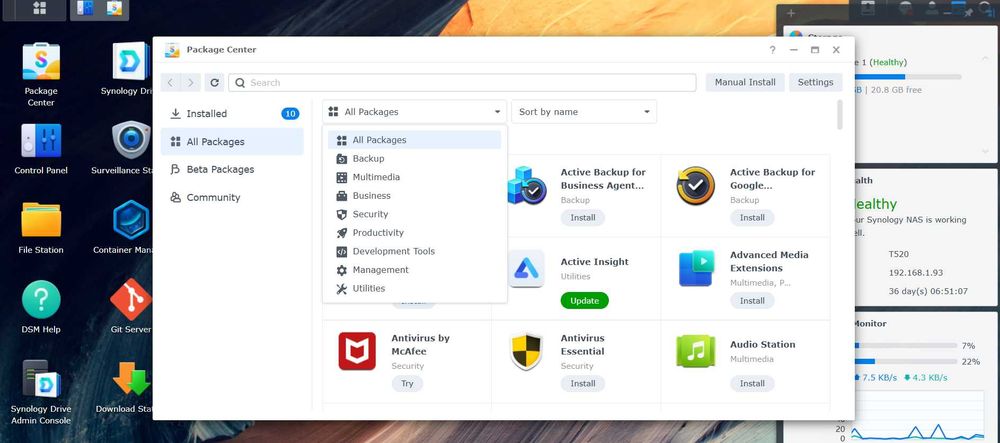Choose Utilities from the category list
The image size is (1000, 443).
coord(415,288)
